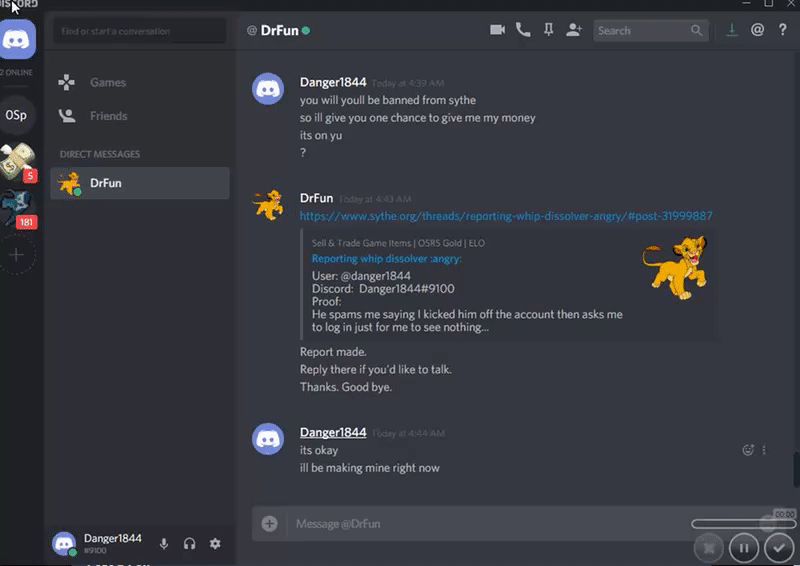Image resolution: width=800 pixels, height=566 pixels.
Task: Pause the screen recording
Action: (744, 548)
